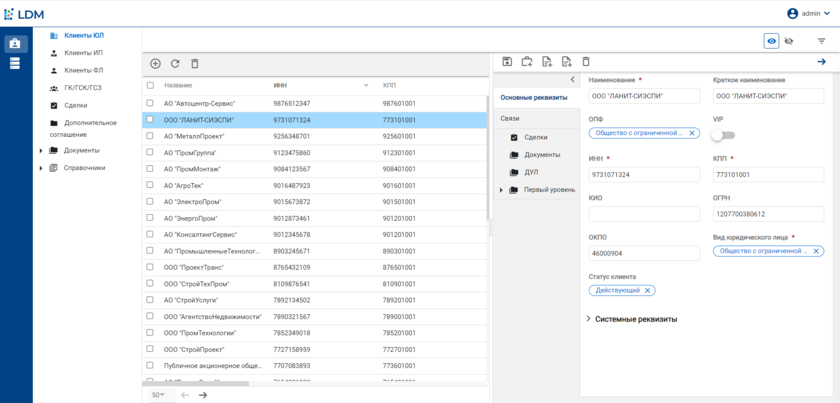Click the trash icon in details toolbar
Image resolution: width=840 pixels, height=403 pixels.
click(586, 62)
